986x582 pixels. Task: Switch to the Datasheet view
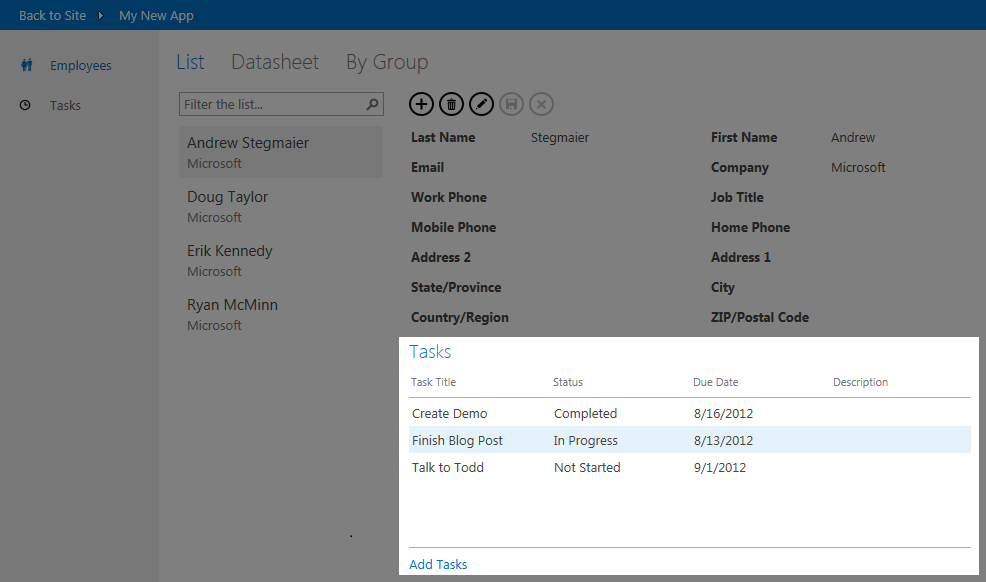pos(274,62)
